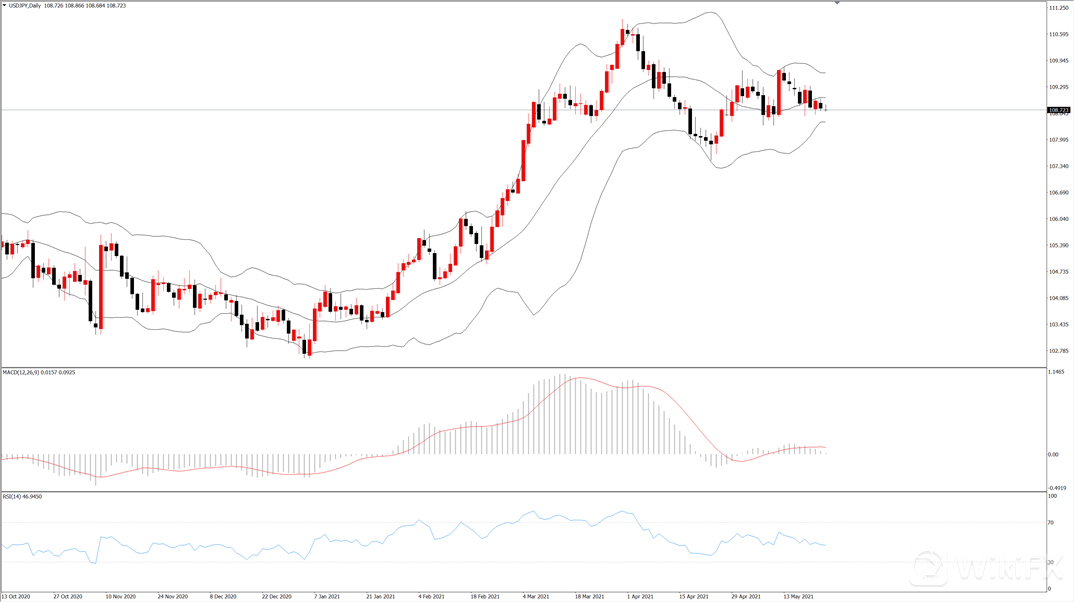Viewport: 1074px width, 602px height.
Task: Select the USDJPY,Daily chart title text
Action: coord(24,6)
